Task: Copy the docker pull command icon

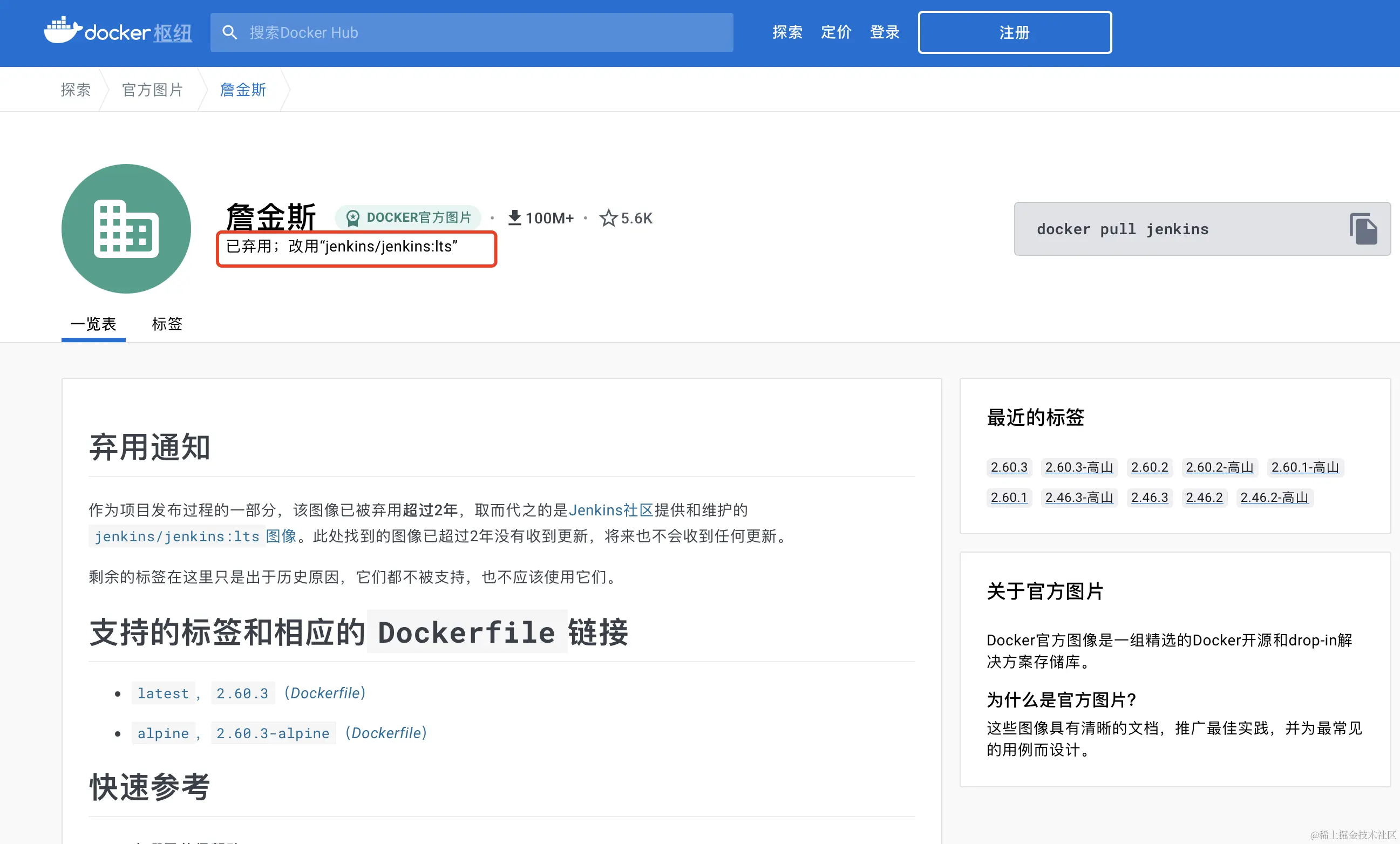Action: (1363, 229)
